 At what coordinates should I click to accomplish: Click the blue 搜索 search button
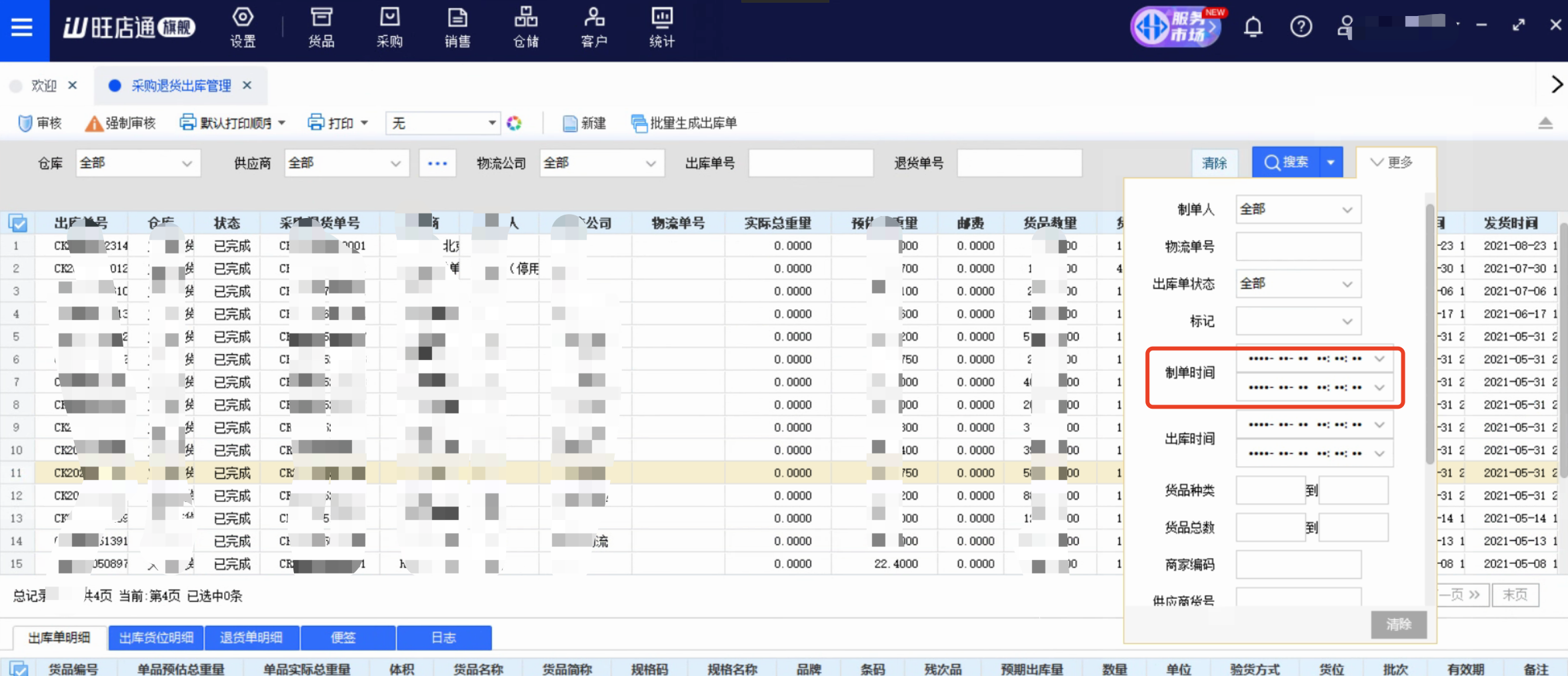click(x=1285, y=163)
